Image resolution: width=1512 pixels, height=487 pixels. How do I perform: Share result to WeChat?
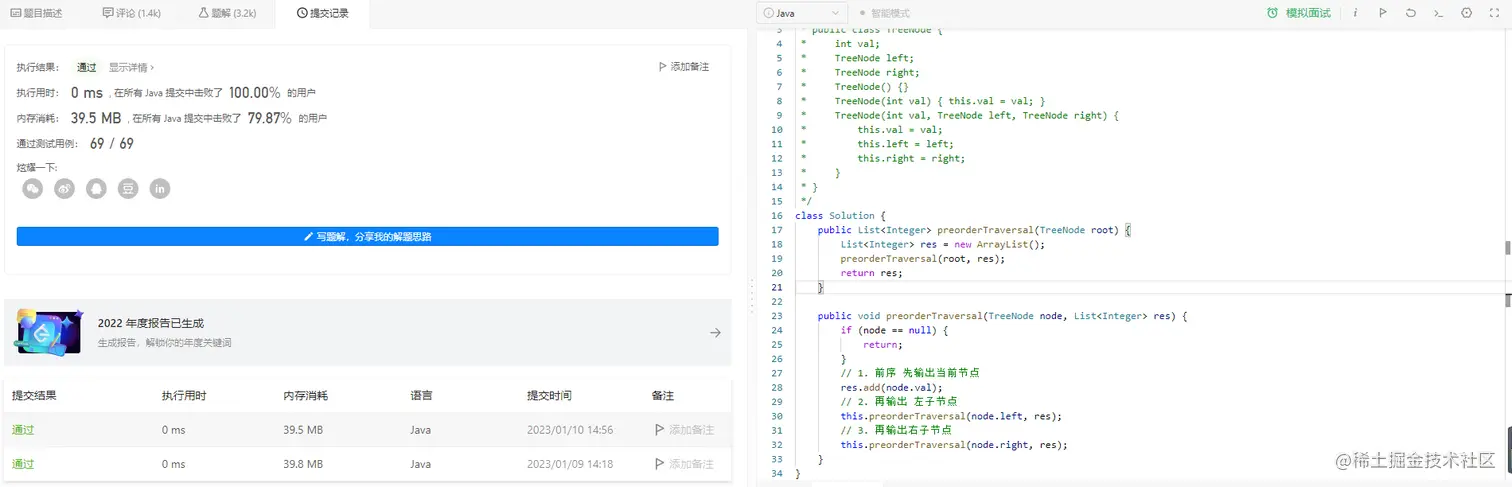(x=33, y=188)
